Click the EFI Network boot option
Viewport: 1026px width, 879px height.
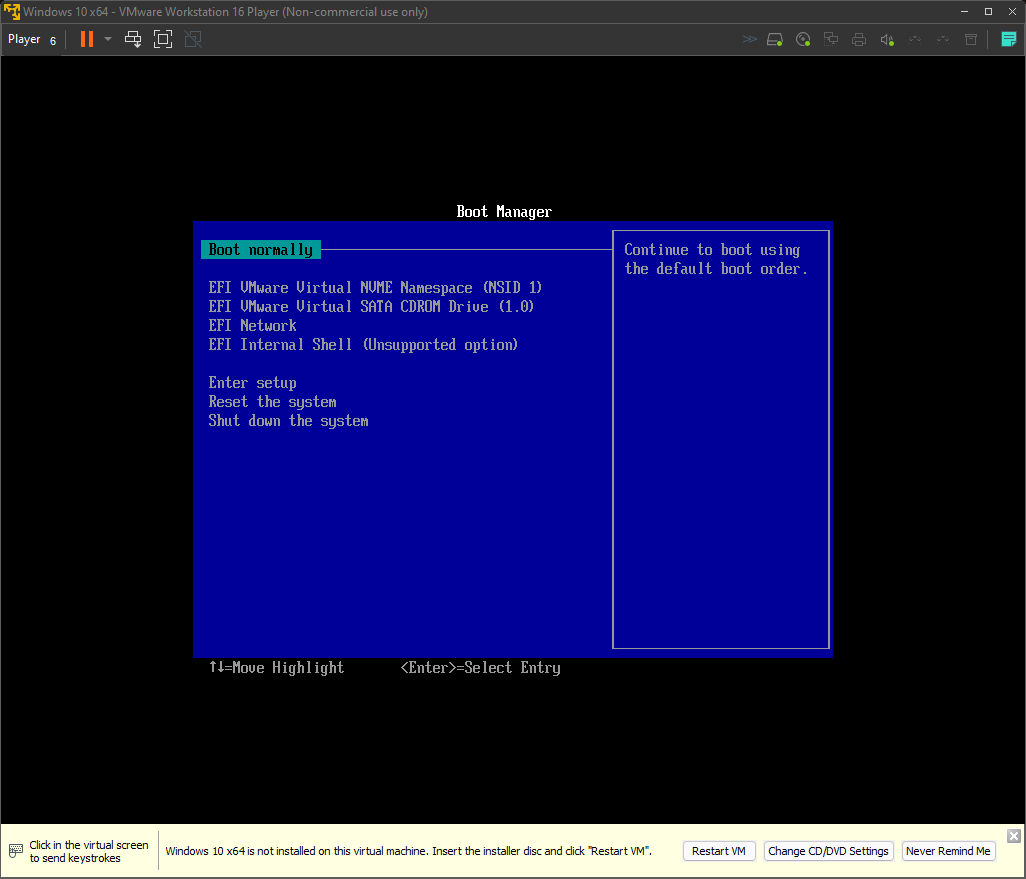[252, 326]
